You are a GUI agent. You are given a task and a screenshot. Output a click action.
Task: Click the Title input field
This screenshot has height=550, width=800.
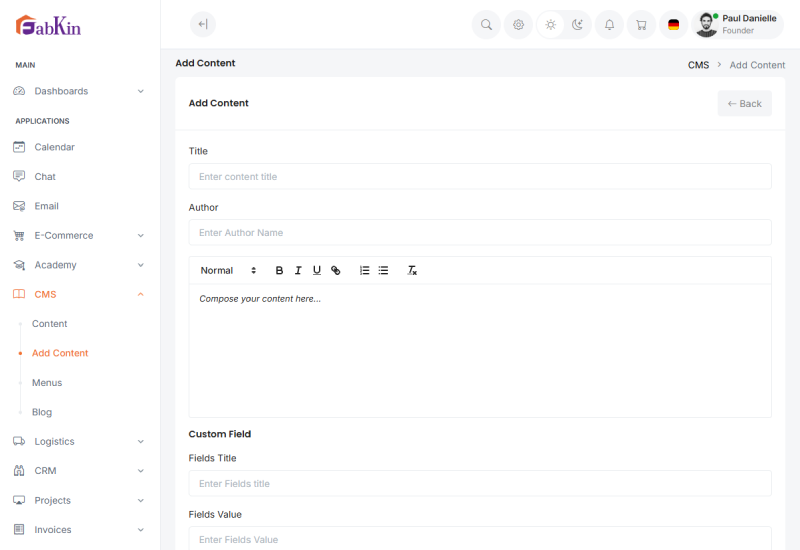click(x=480, y=177)
